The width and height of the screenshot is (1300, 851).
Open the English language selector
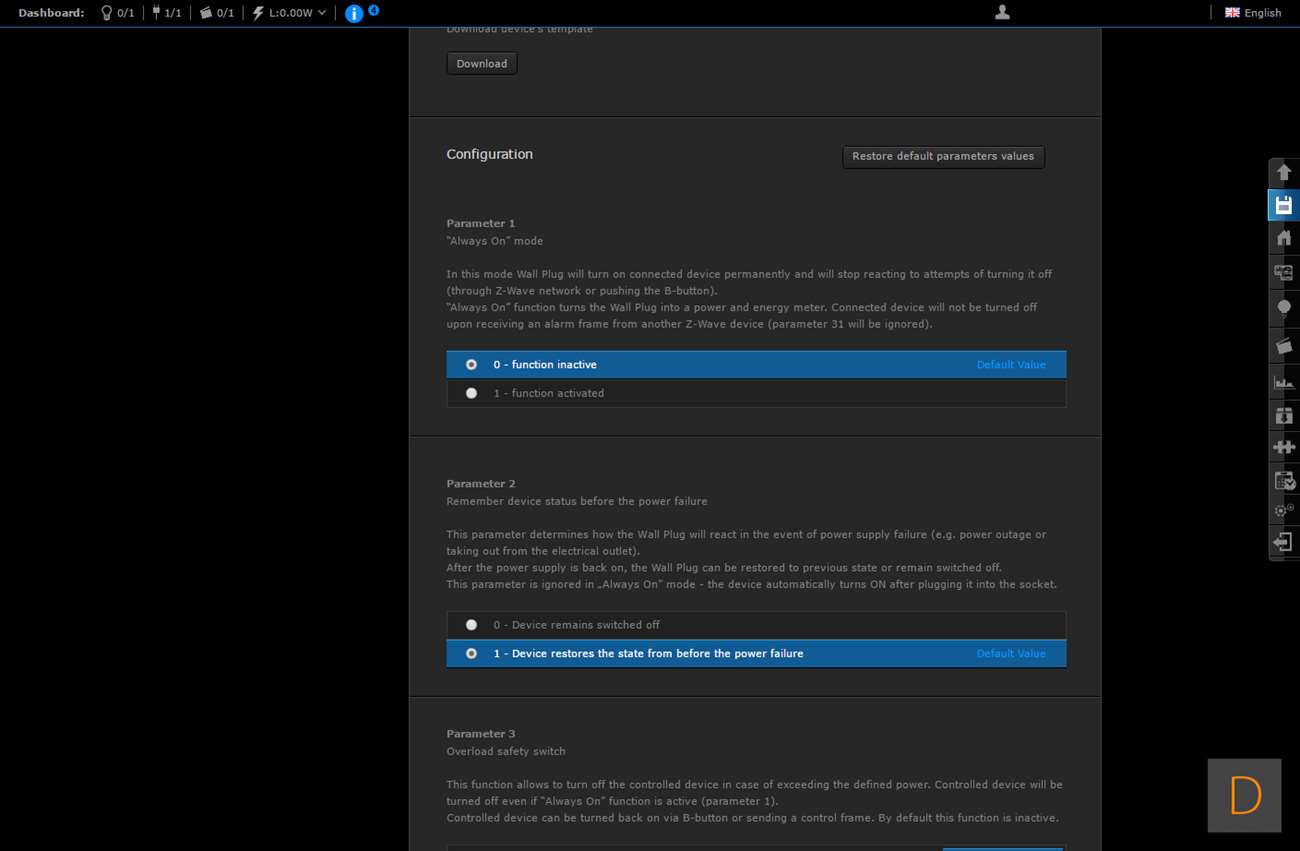point(1253,13)
